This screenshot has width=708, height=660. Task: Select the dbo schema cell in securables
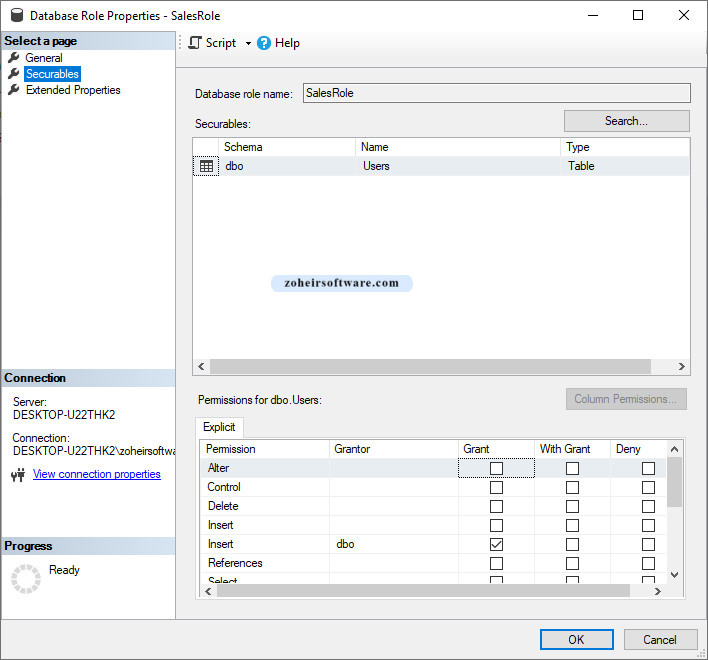pos(287,166)
